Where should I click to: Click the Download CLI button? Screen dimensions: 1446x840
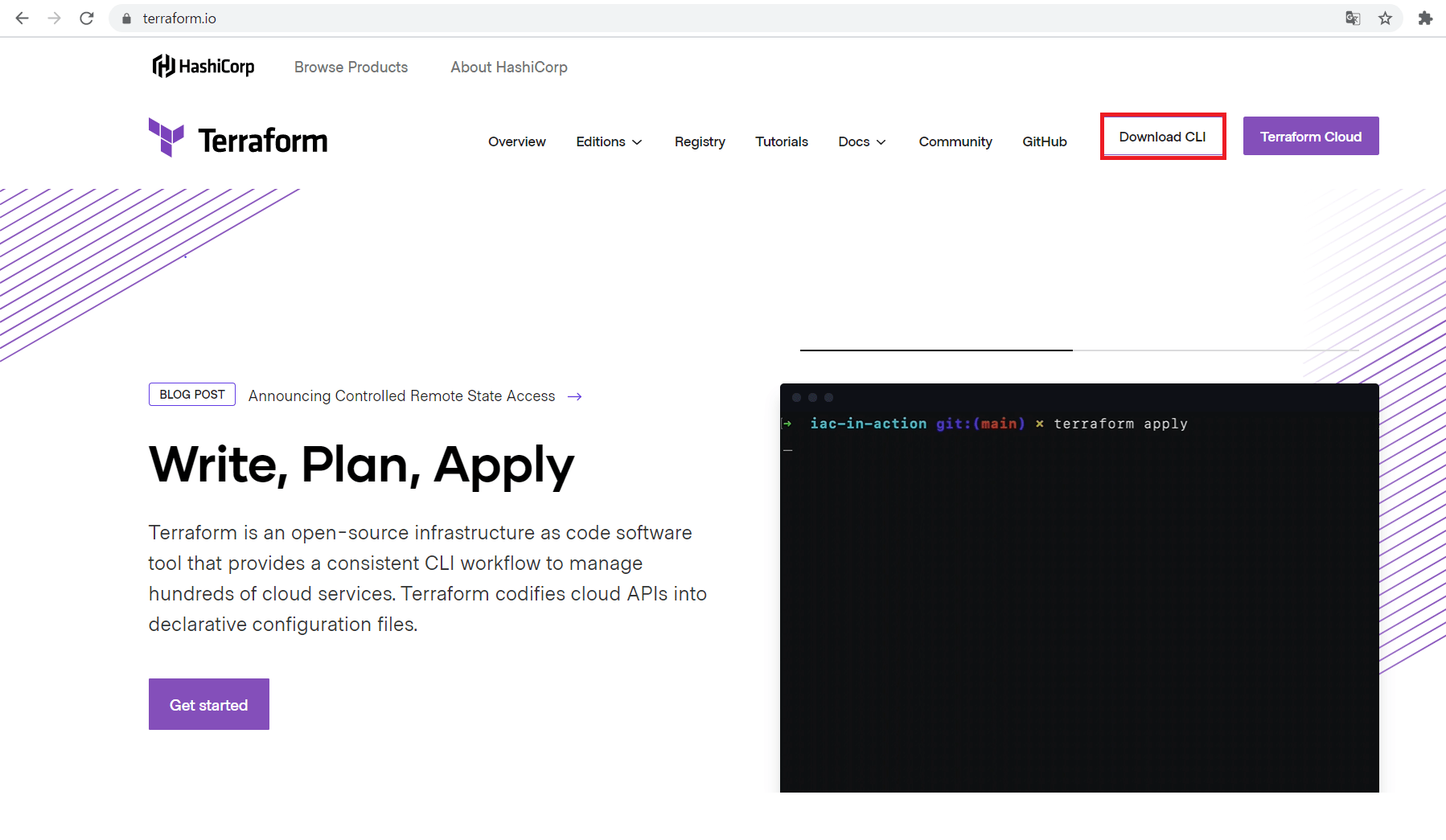[1162, 137]
